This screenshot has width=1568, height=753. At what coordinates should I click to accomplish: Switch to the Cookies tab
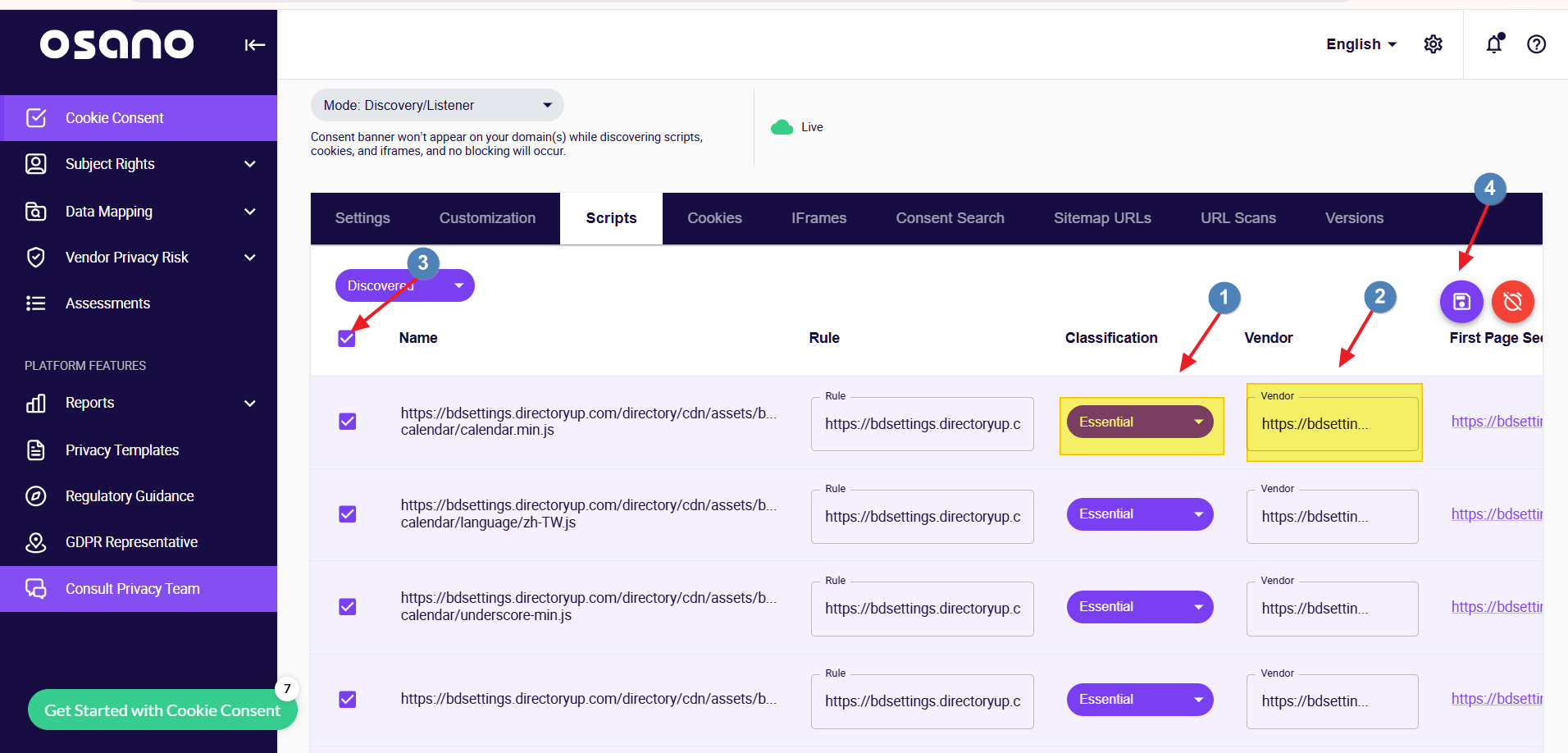tap(714, 218)
